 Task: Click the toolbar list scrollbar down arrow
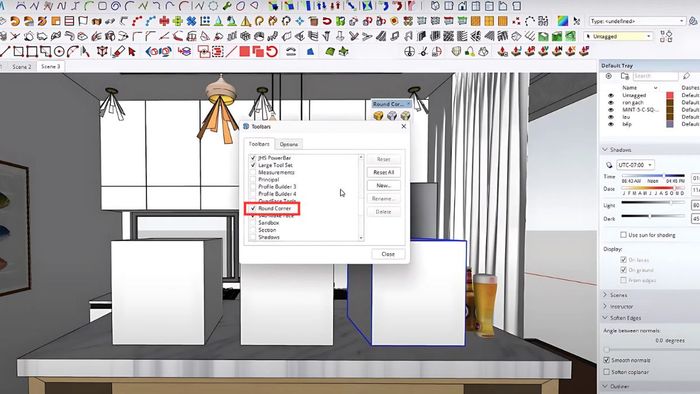click(361, 238)
